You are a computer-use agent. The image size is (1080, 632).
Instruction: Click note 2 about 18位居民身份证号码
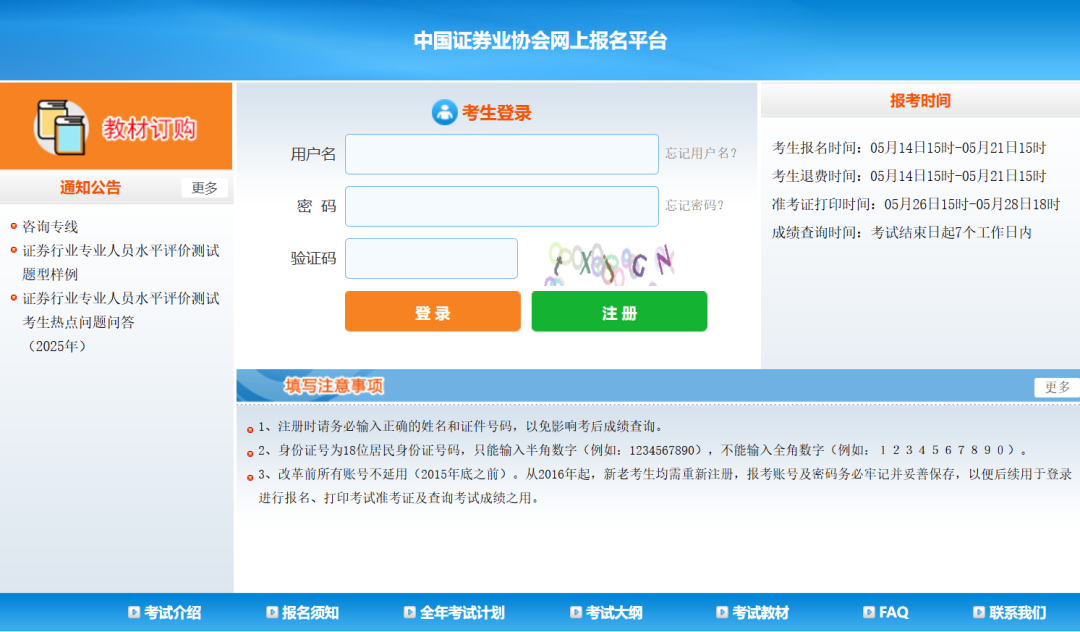pyautogui.click(x=643, y=450)
